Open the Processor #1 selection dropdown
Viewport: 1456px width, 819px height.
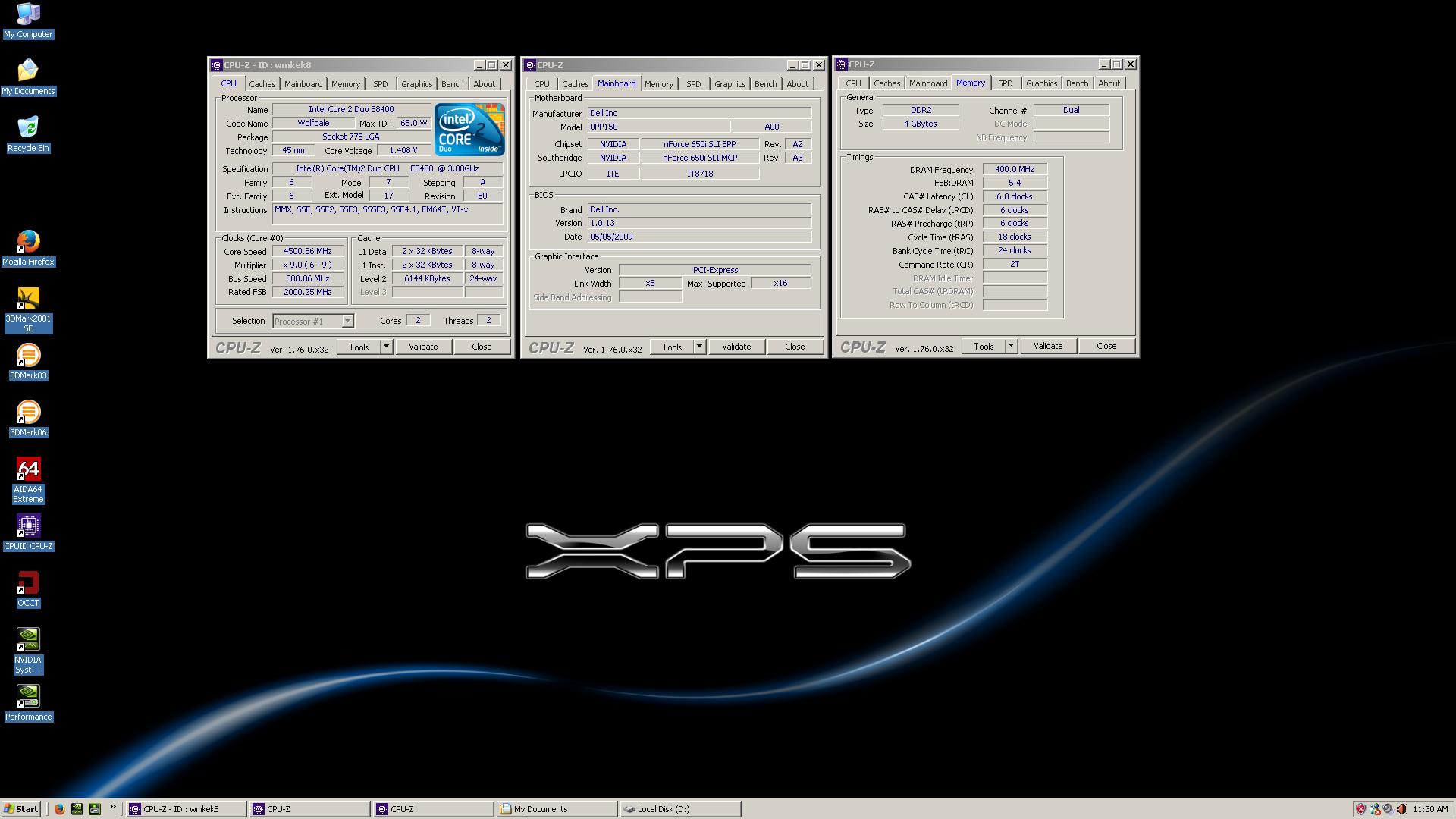313,322
